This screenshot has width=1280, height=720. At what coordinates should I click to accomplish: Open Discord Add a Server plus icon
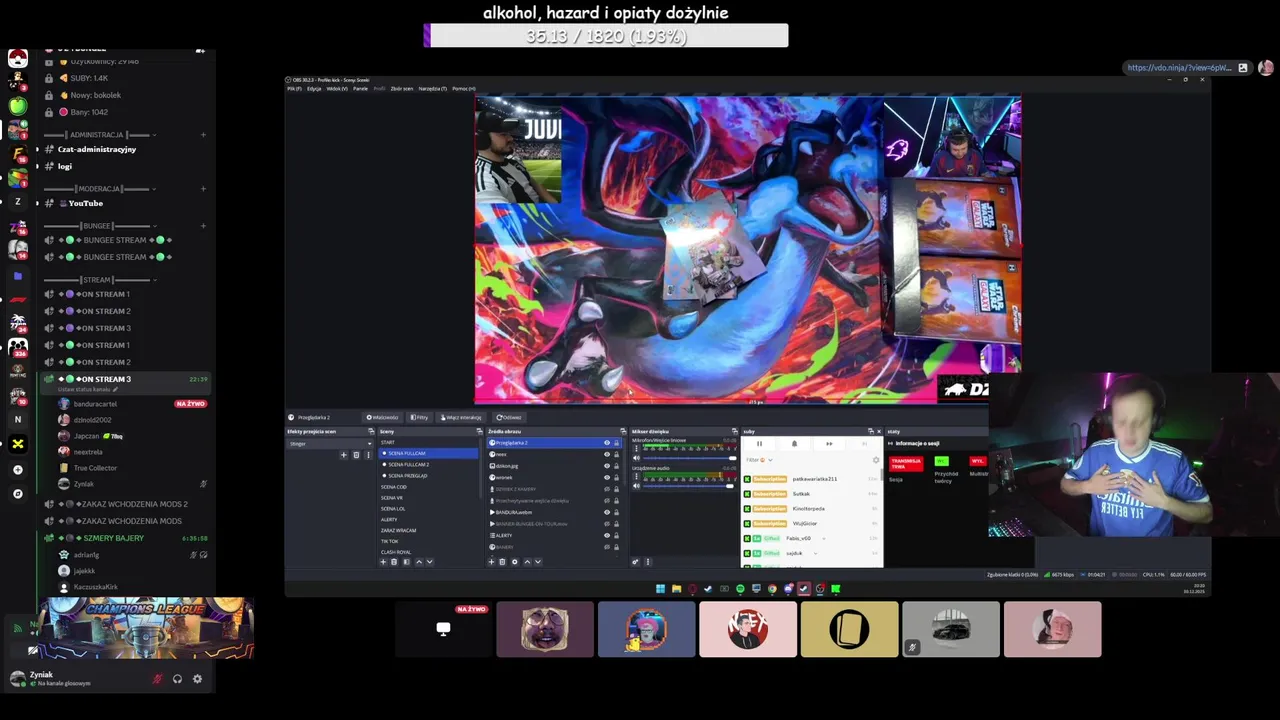pyautogui.click(x=17, y=470)
